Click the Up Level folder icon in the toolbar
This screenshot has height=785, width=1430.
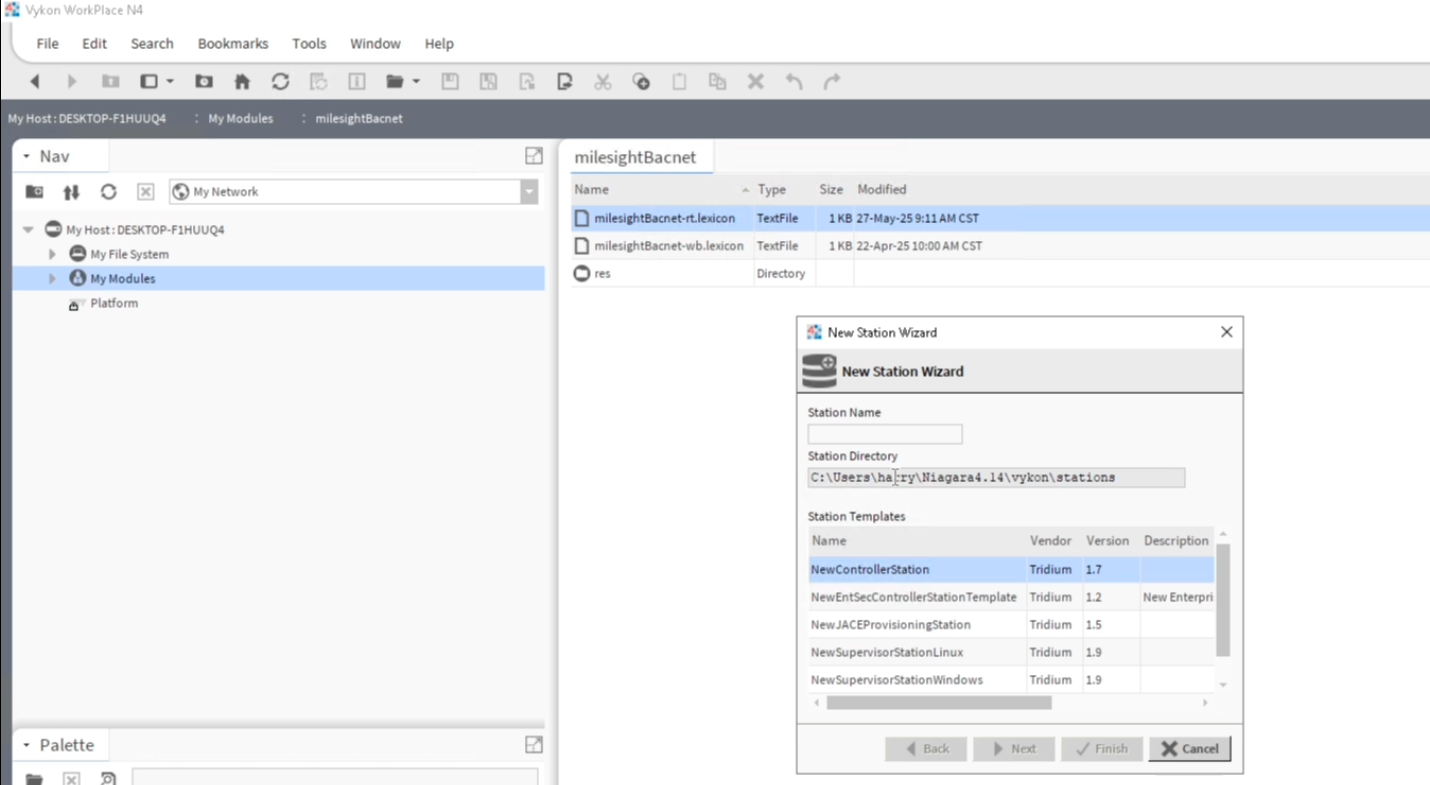coord(111,82)
